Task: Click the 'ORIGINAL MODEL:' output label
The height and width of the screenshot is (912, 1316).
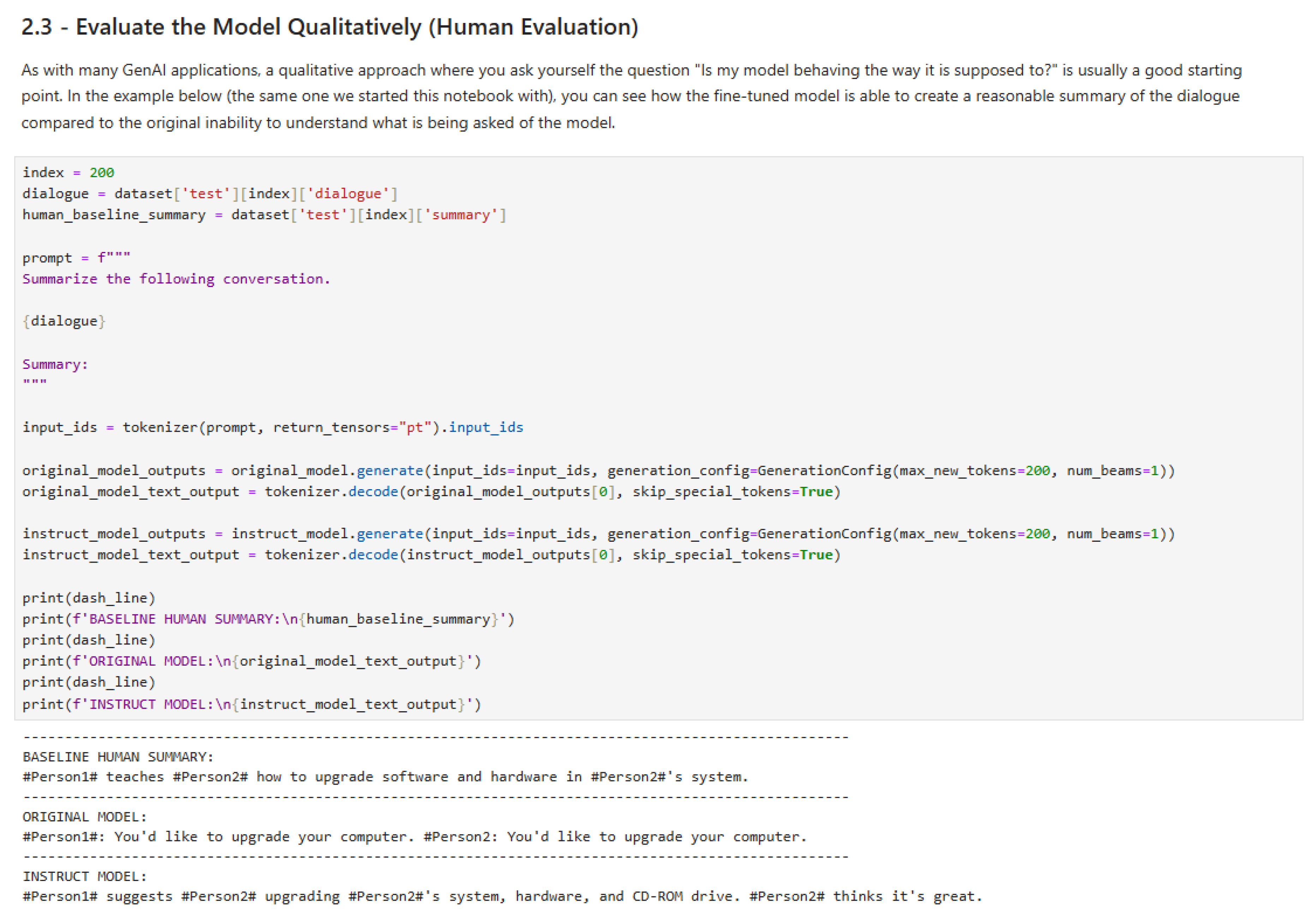Action: (85, 817)
